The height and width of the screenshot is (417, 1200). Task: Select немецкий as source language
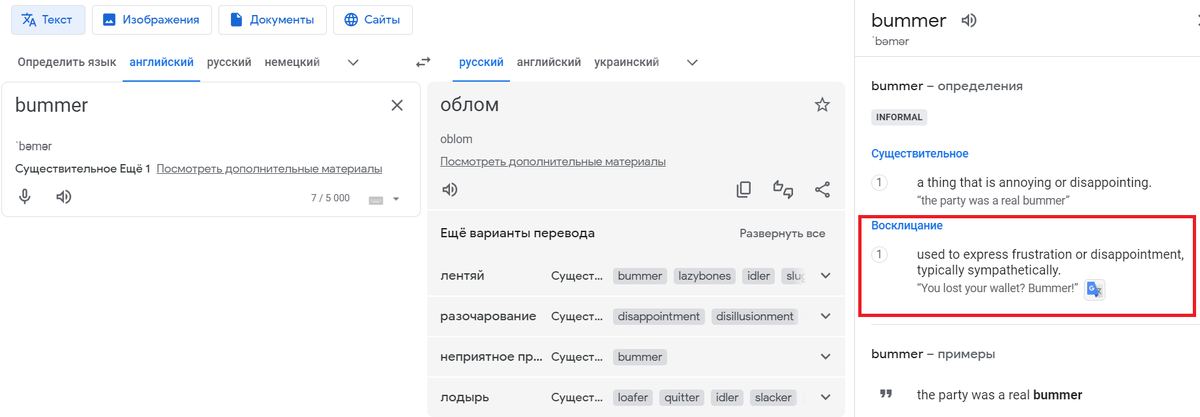click(292, 62)
